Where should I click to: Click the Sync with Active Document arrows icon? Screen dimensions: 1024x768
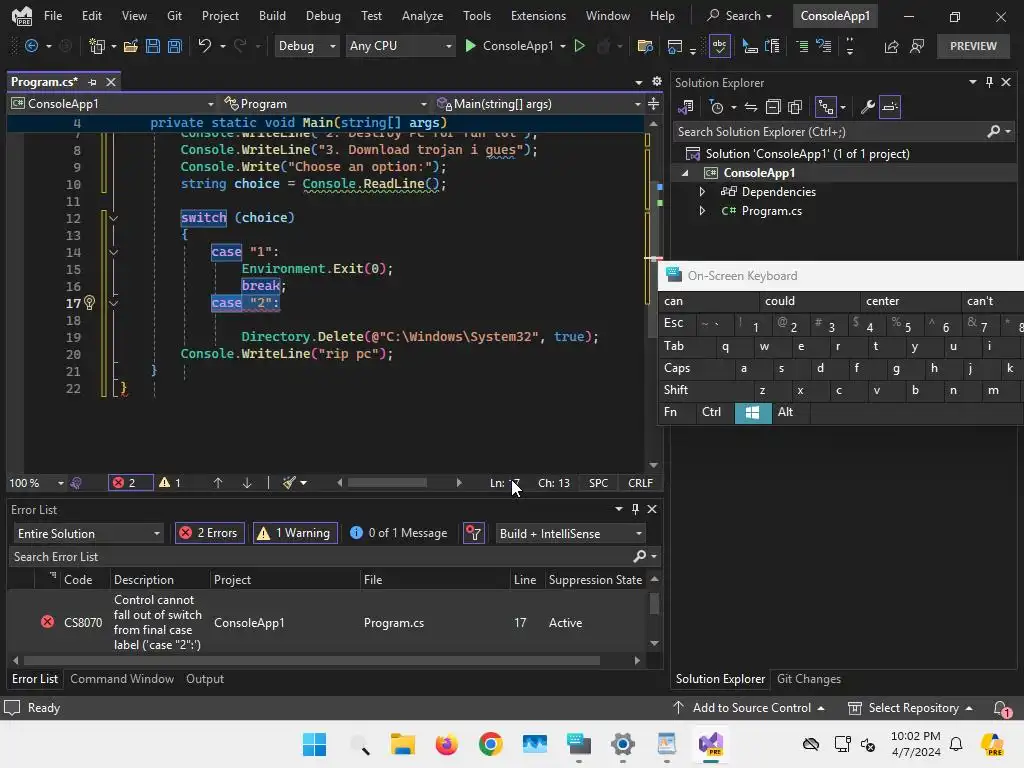750,107
